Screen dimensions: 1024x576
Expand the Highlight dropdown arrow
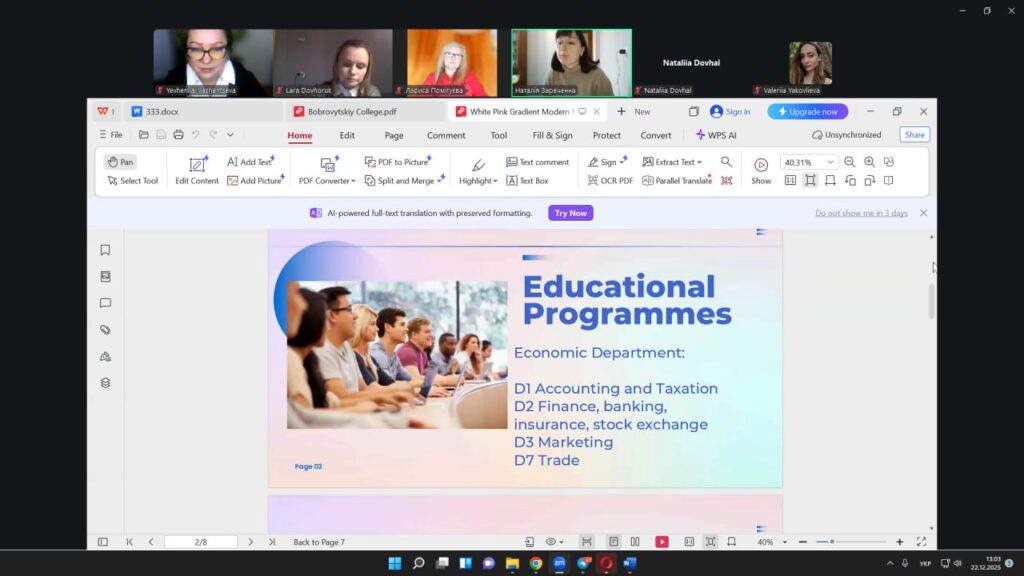(494, 181)
